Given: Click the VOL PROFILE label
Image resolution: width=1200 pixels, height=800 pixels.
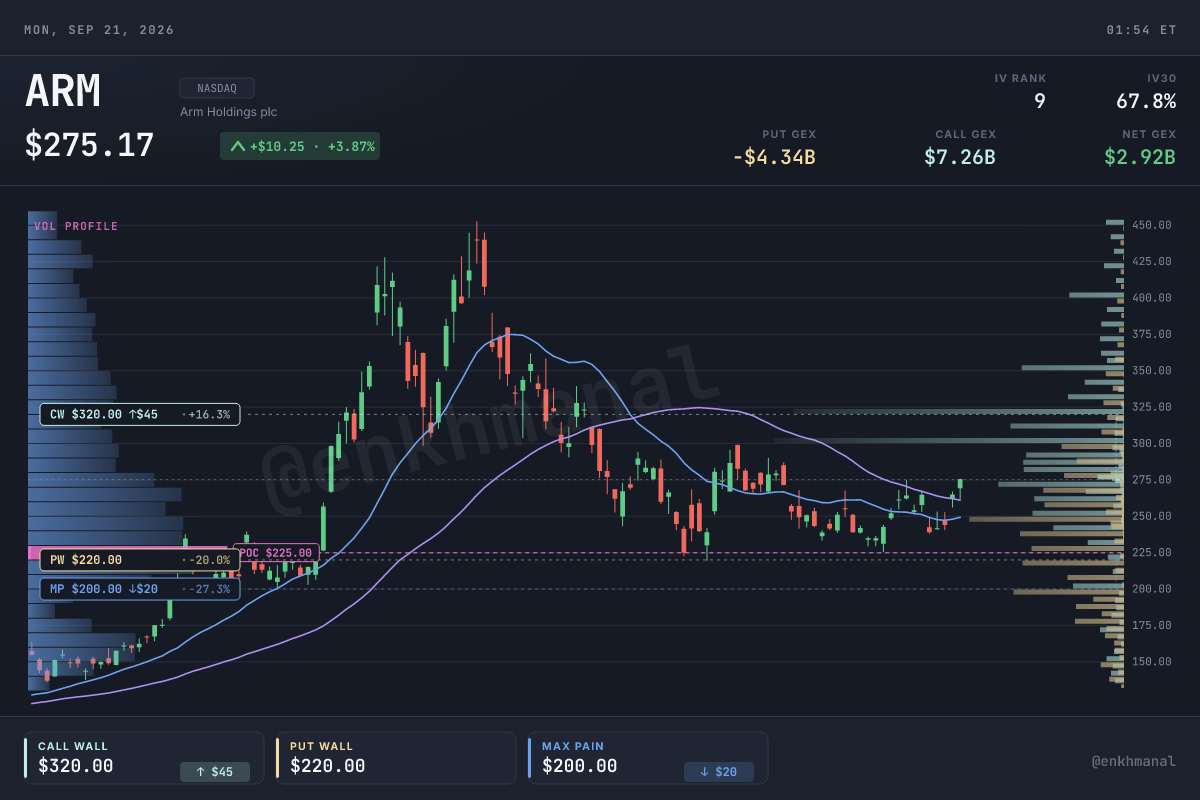Looking at the screenshot, I should click(x=76, y=226).
